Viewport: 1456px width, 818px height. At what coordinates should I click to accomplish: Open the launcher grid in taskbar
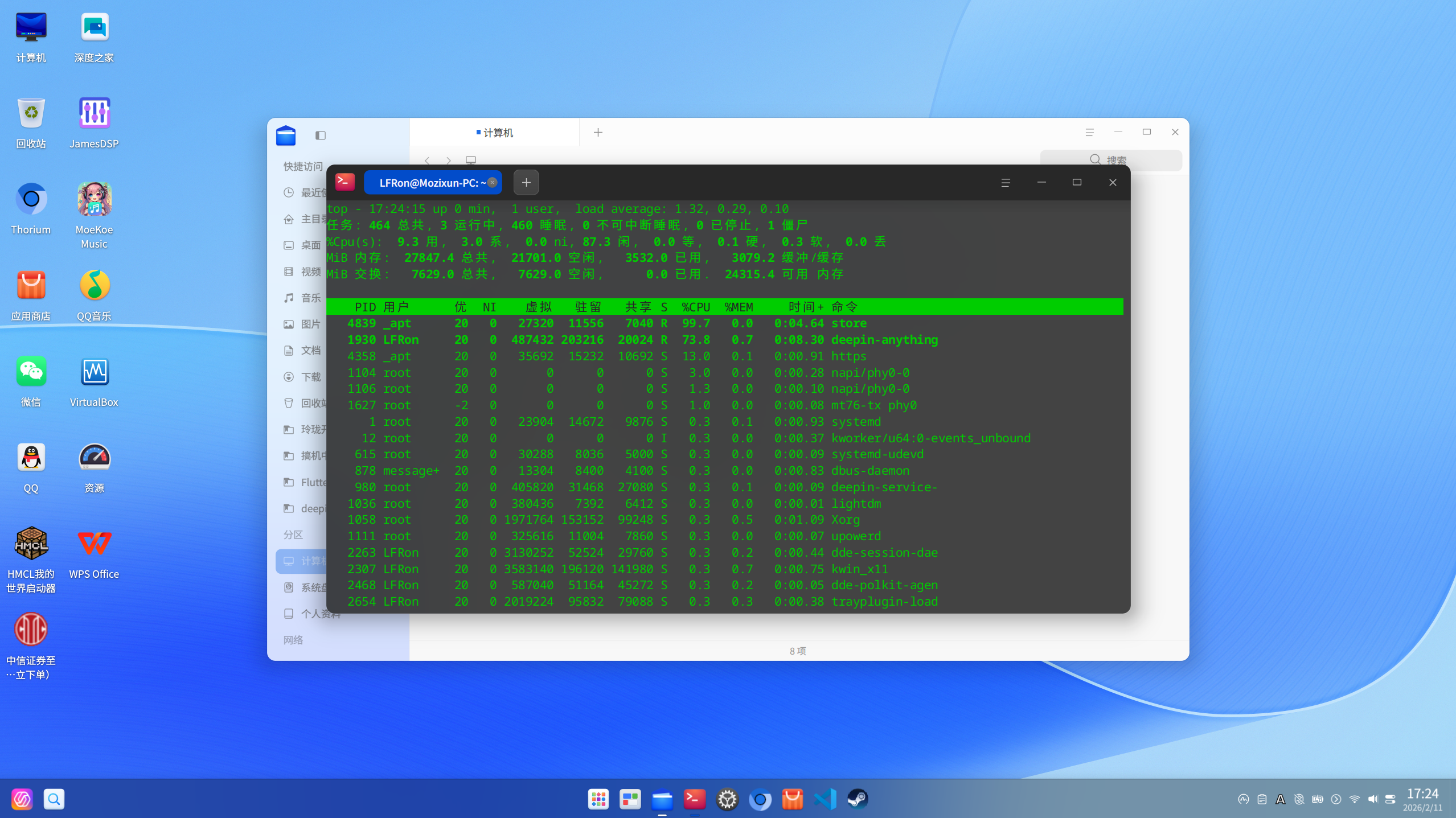coord(598,799)
